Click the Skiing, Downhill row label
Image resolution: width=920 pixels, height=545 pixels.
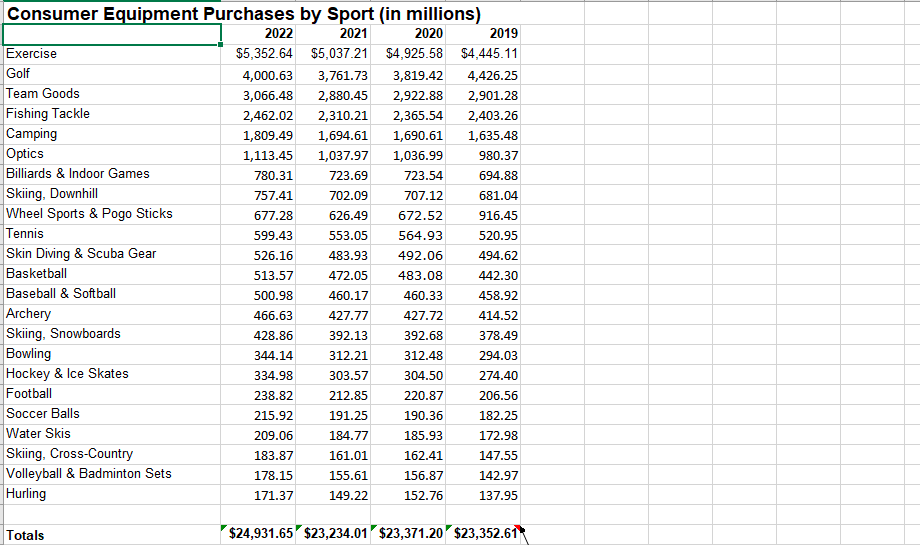(52, 194)
